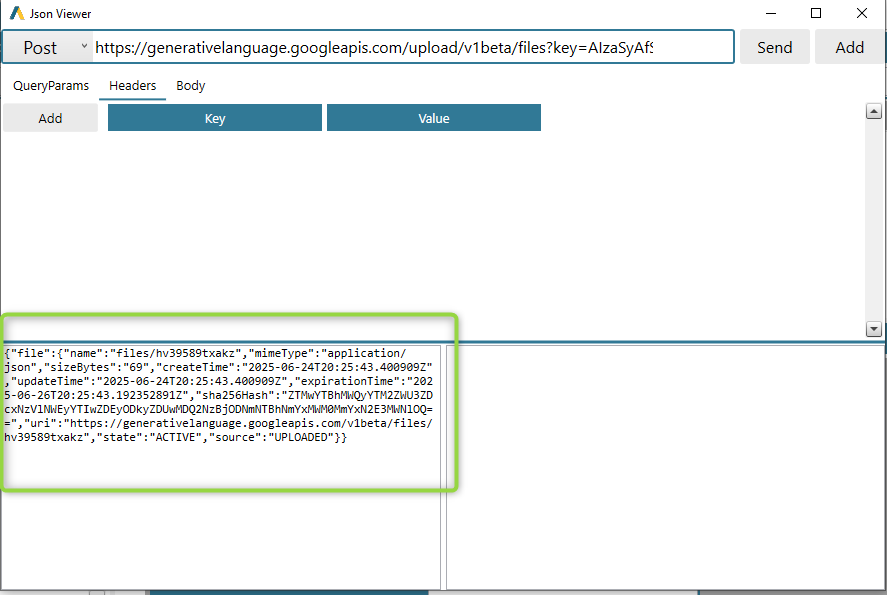Screen dimensions: 887x595
Task: Send the request with the Send button
Action: 774,48
